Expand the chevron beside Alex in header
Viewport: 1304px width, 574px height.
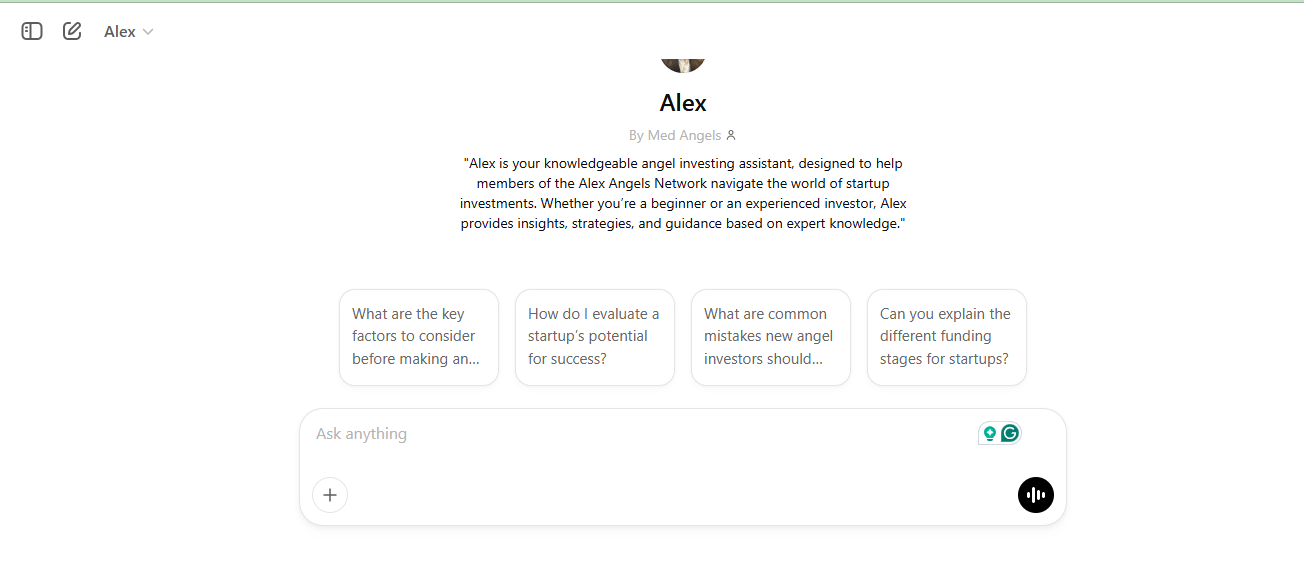point(148,32)
